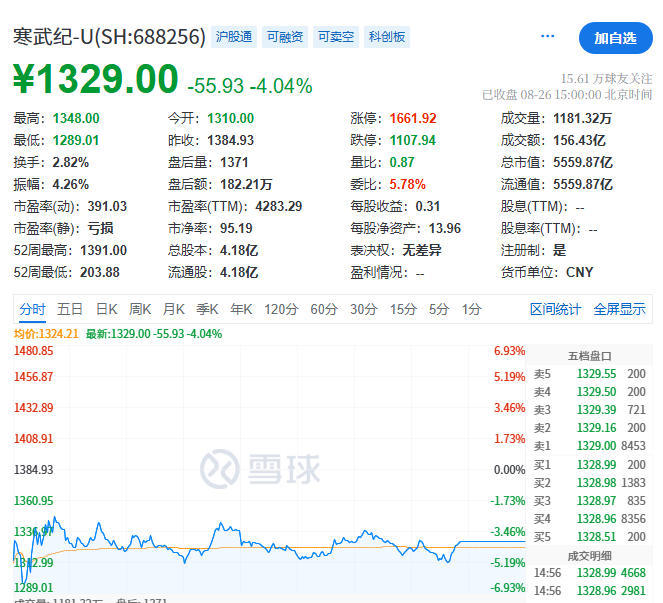Click the 换手 value 2.82%
Viewport: 663px width, 603px height.
[71, 162]
